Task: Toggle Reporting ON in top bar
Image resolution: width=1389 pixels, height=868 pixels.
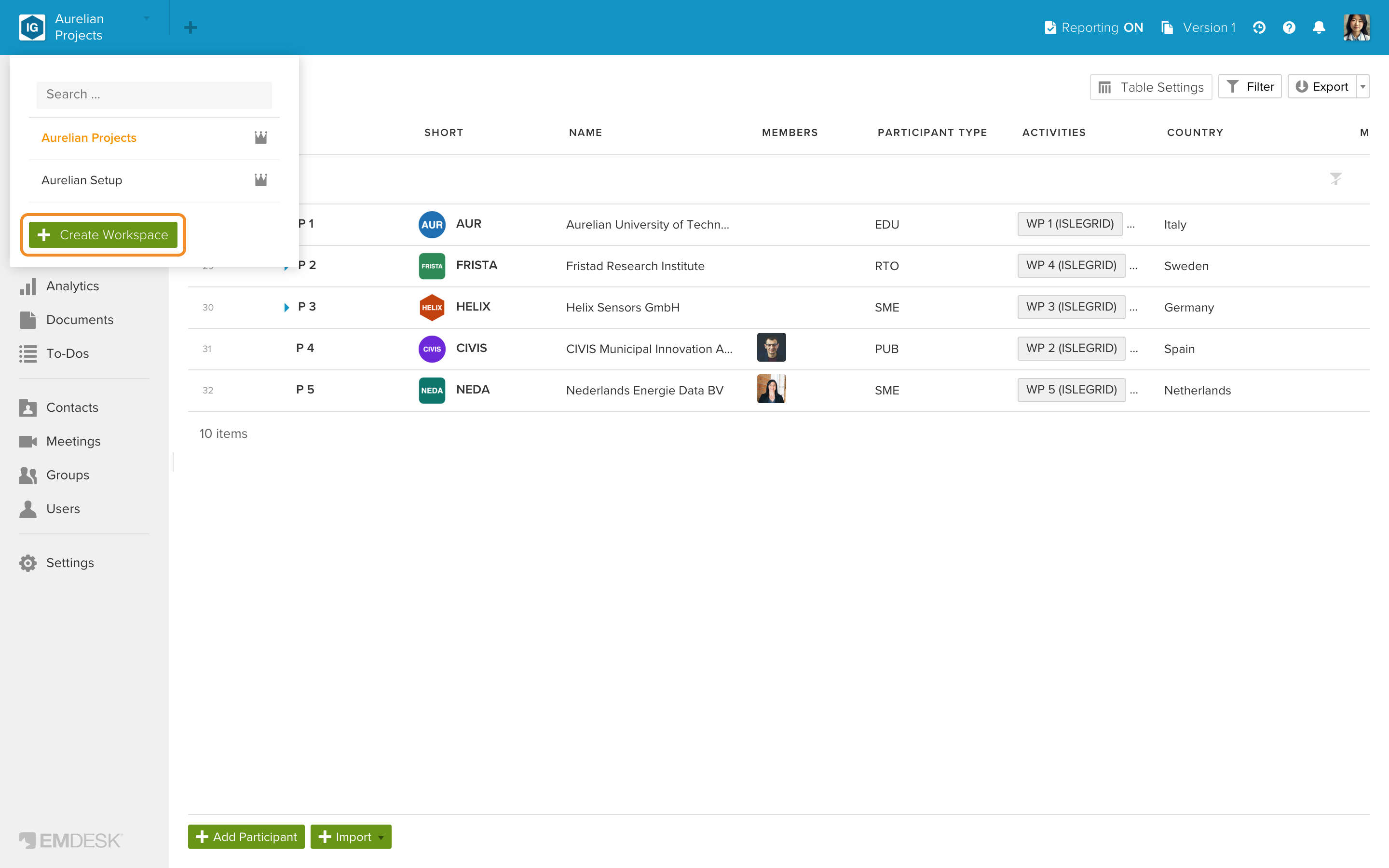Action: coord(1093,27)
